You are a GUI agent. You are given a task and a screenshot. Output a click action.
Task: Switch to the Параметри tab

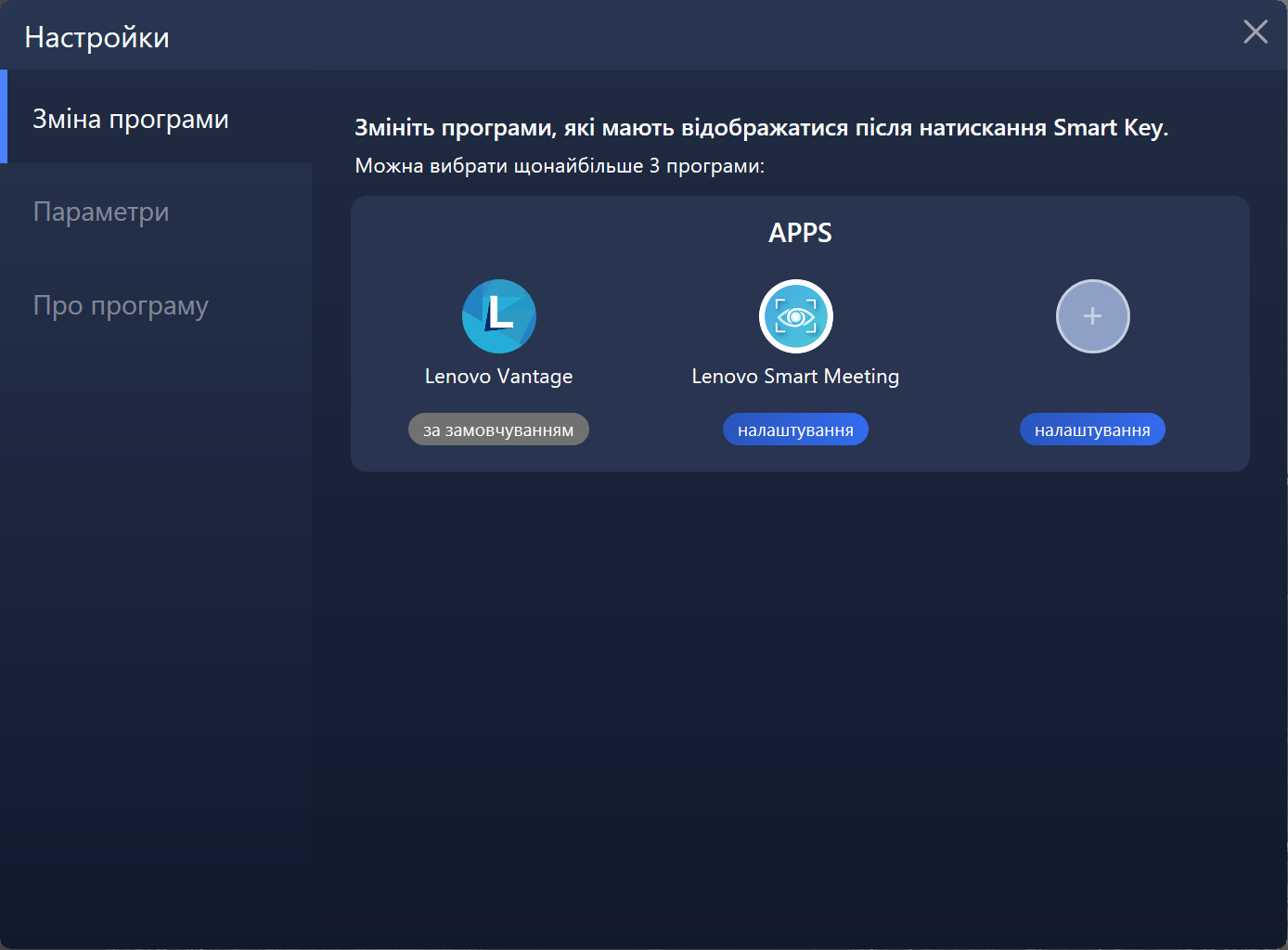click(156, 211)
